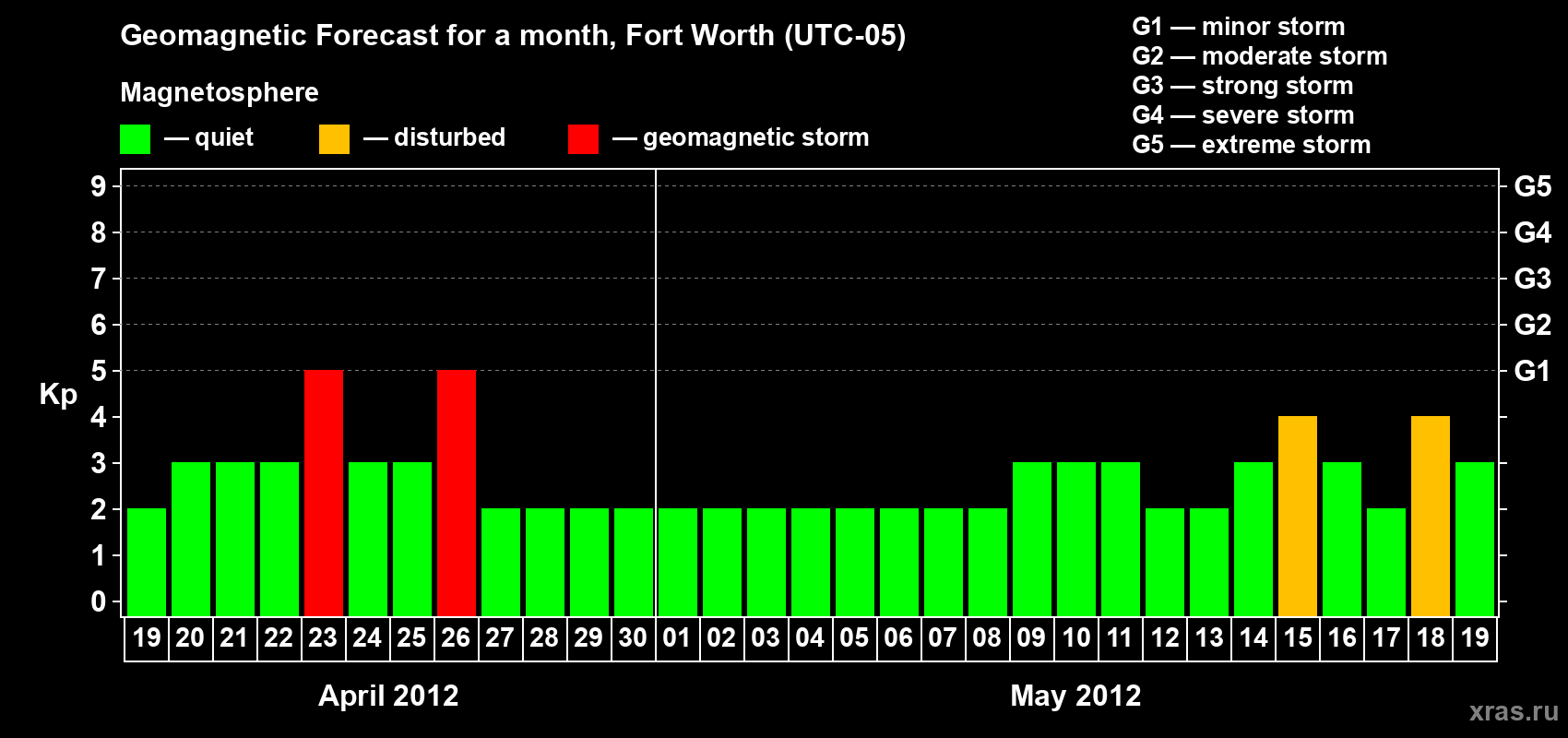Click the G3 label on right axis
The width and height of the screenshot is (1568, 738).
click(1532, 279)
